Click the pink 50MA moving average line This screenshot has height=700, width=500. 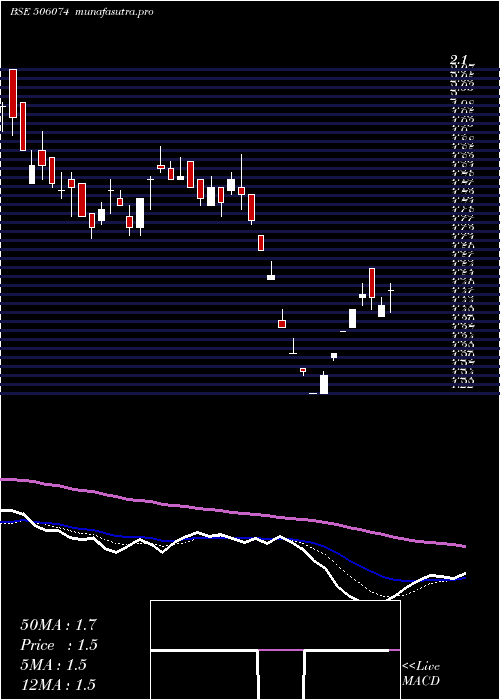232,512
